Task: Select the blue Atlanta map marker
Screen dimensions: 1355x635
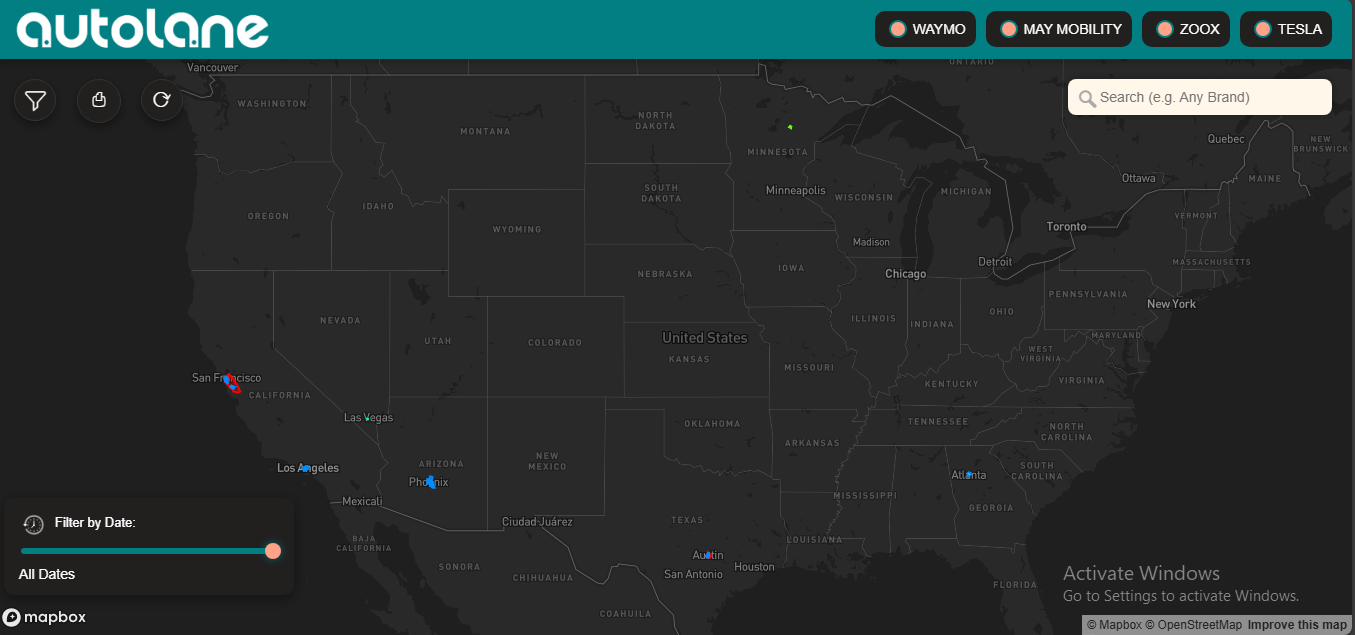Action: pos(968,474)
